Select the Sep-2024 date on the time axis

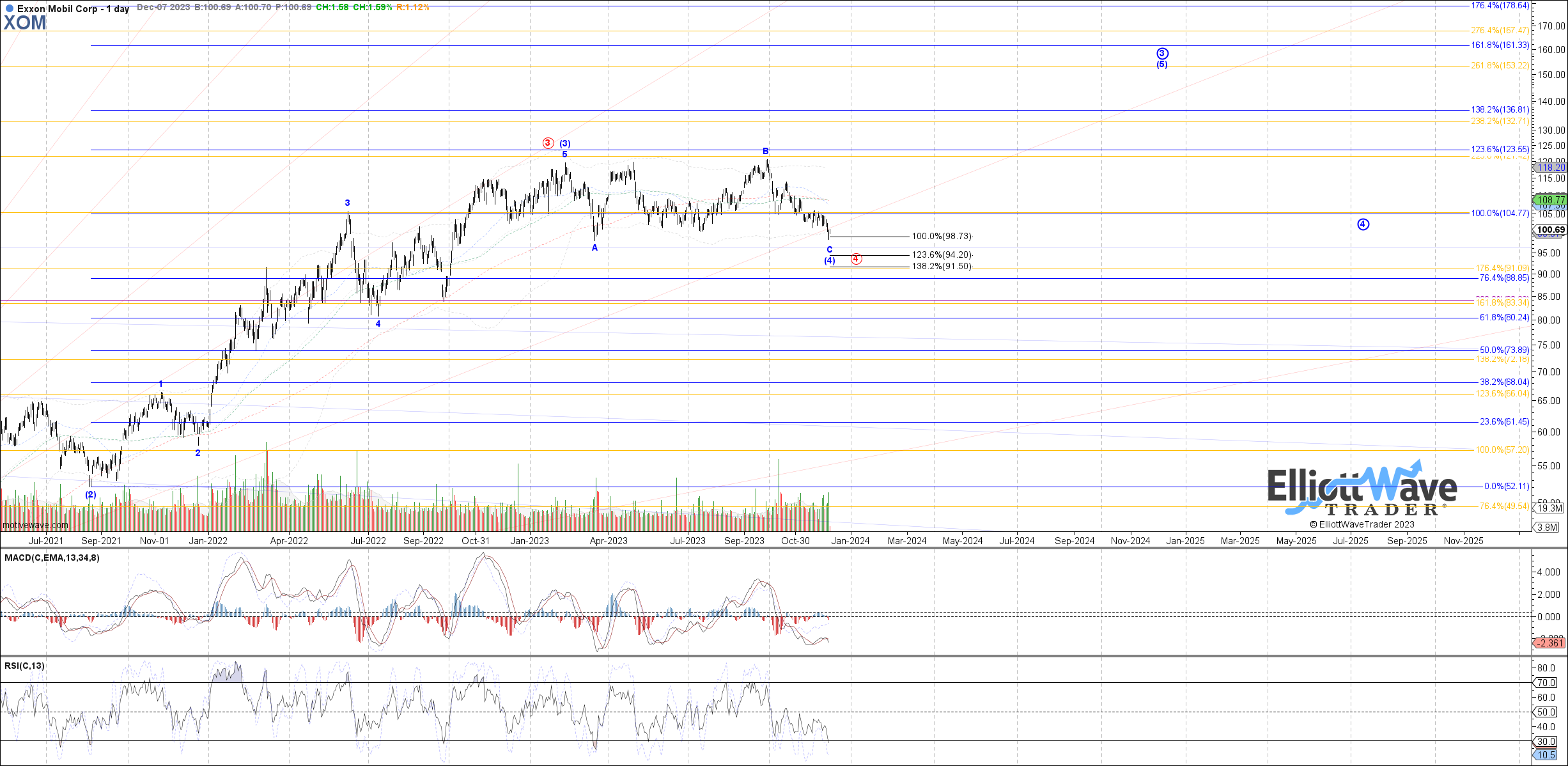pyautogui.click(x=1075, y=541)
